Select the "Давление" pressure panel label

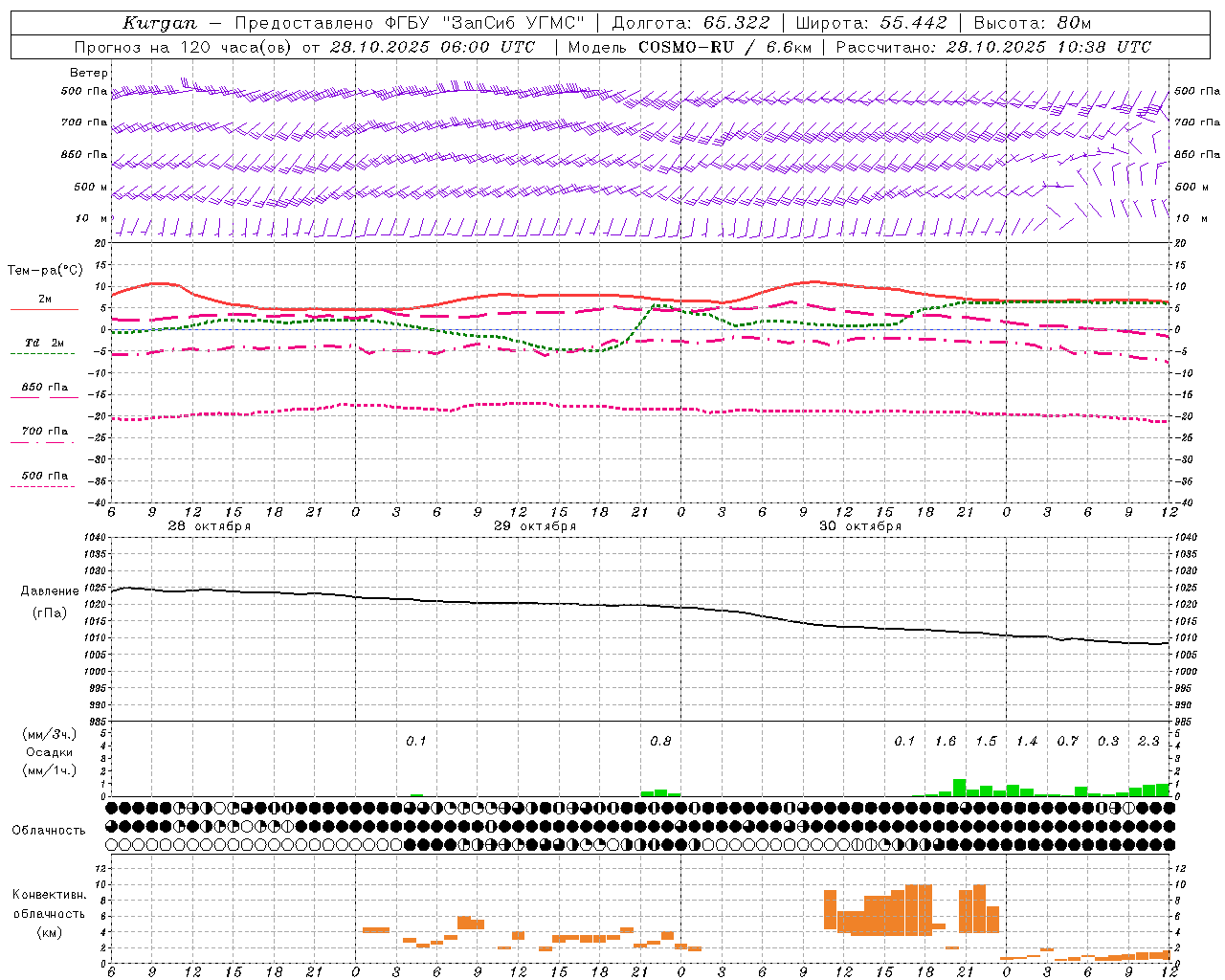50,591
